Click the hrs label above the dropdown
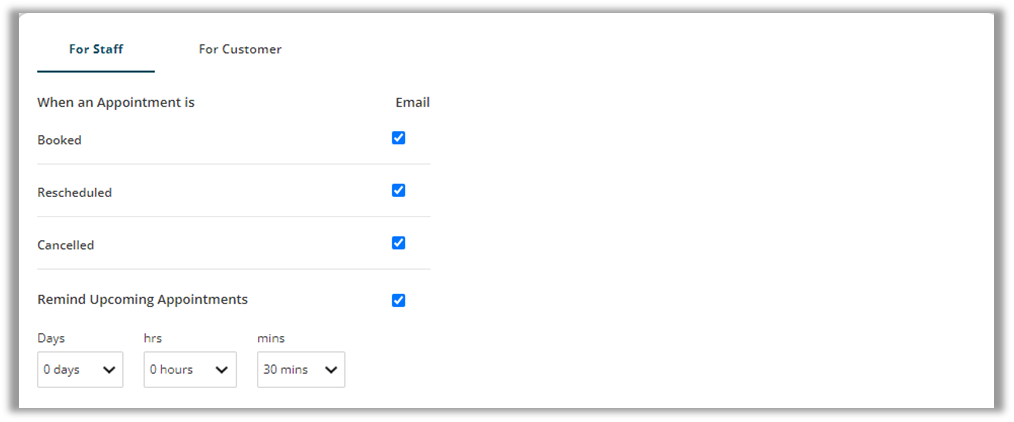The image size is (1014, 422). coord(153,338)
